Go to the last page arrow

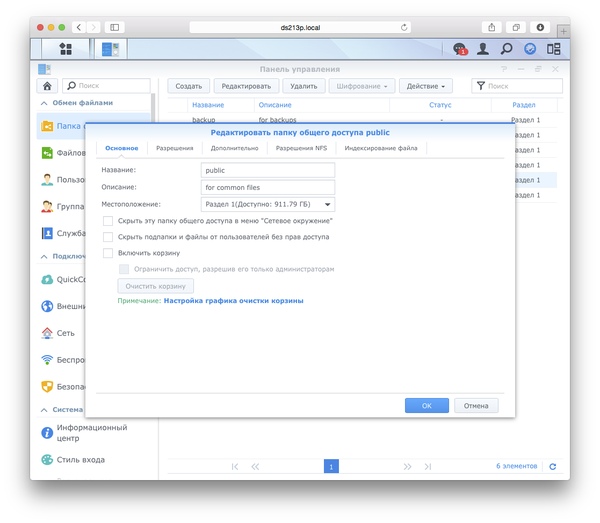(x=428, y=466)
